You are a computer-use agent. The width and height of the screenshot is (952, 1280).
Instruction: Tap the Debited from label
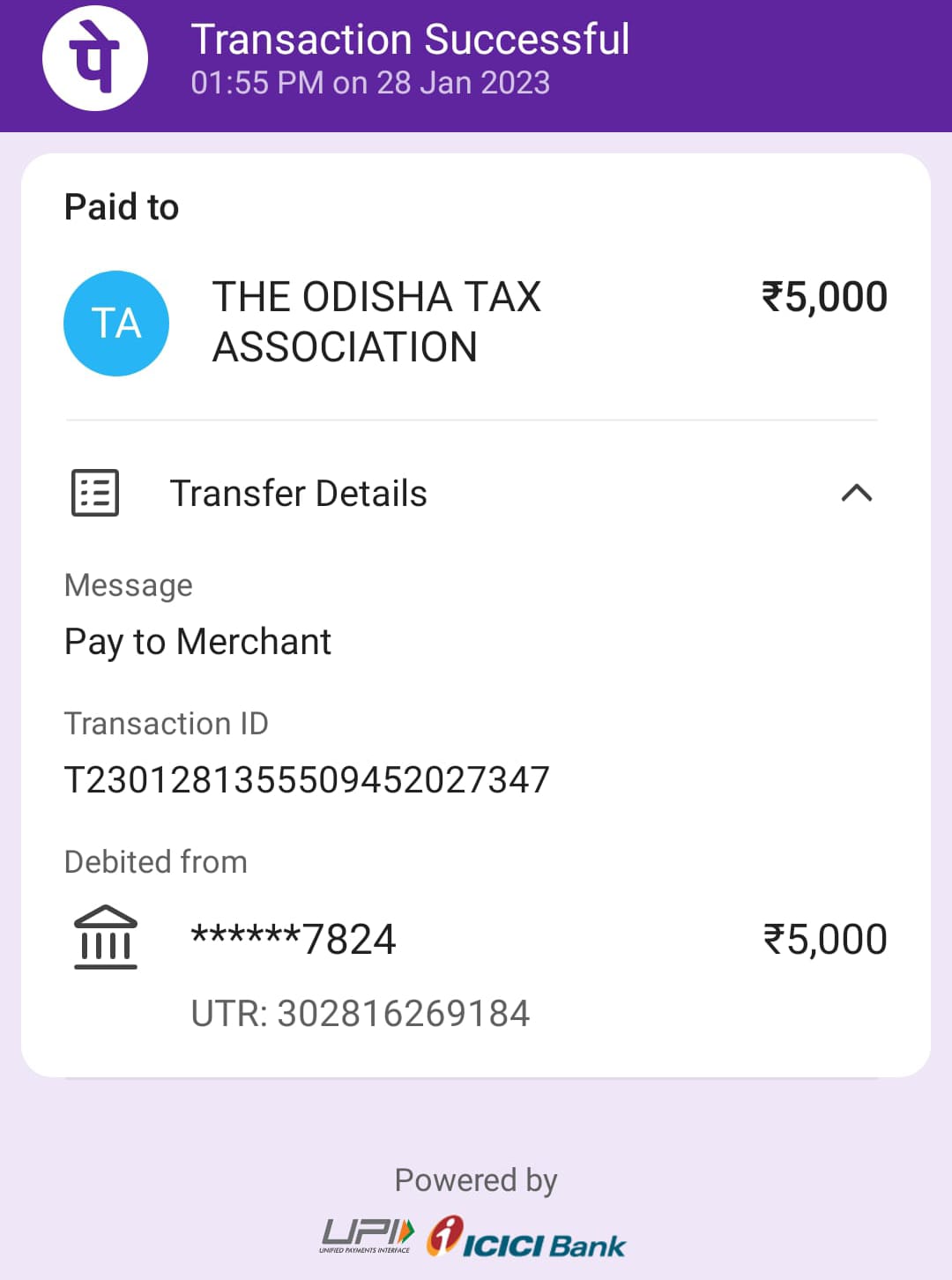[156, 862]
